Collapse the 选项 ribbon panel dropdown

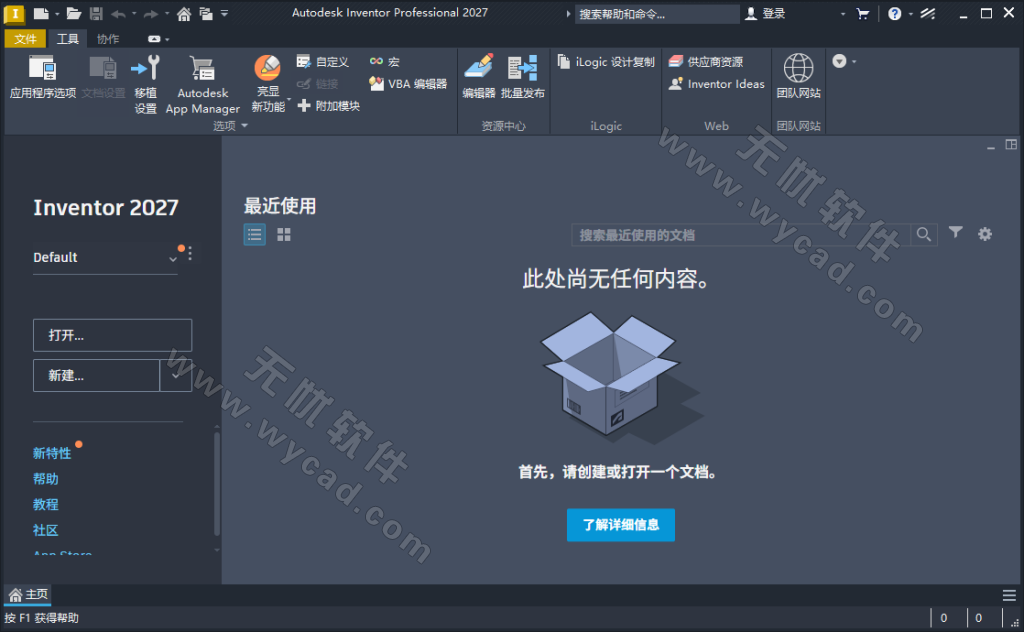point(243,125)
